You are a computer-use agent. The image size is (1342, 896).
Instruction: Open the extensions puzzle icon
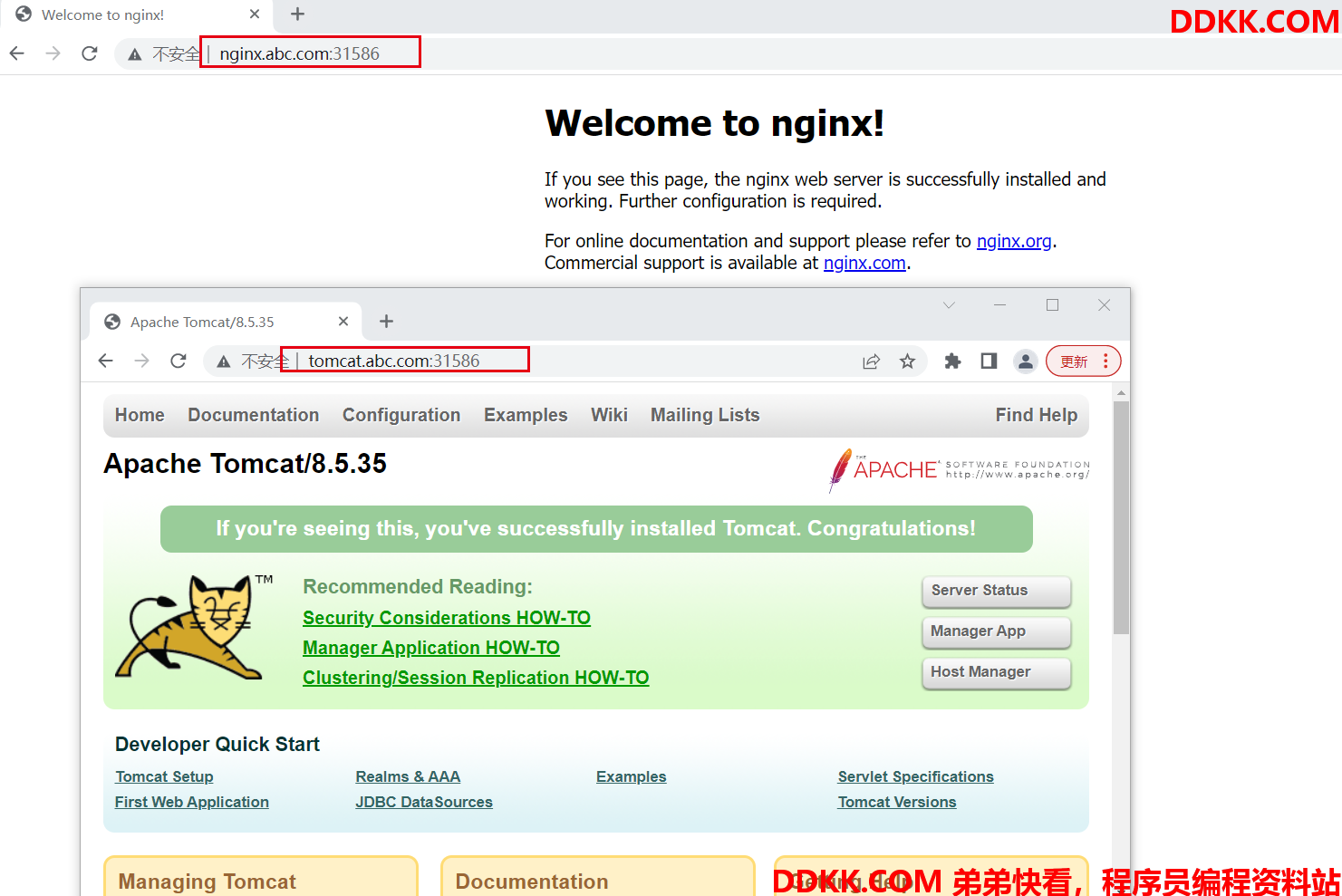(952, 361)
